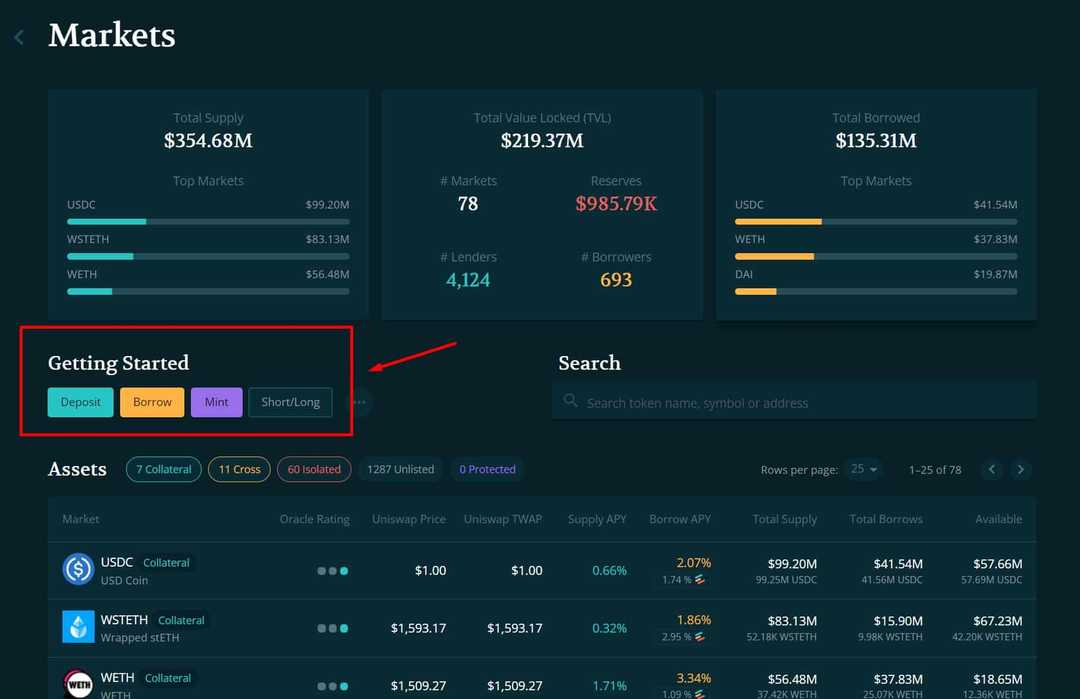The width and height of the screenshot is (1080, 699).
Task: Click the previous page arrow
Action: [x=991, y=469]
